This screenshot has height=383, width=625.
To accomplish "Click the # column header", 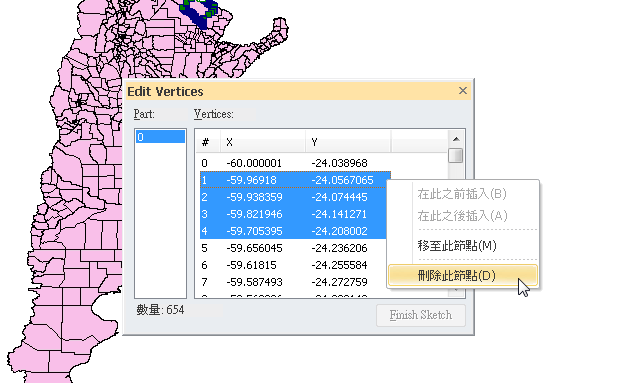I will tap(208, 142).
